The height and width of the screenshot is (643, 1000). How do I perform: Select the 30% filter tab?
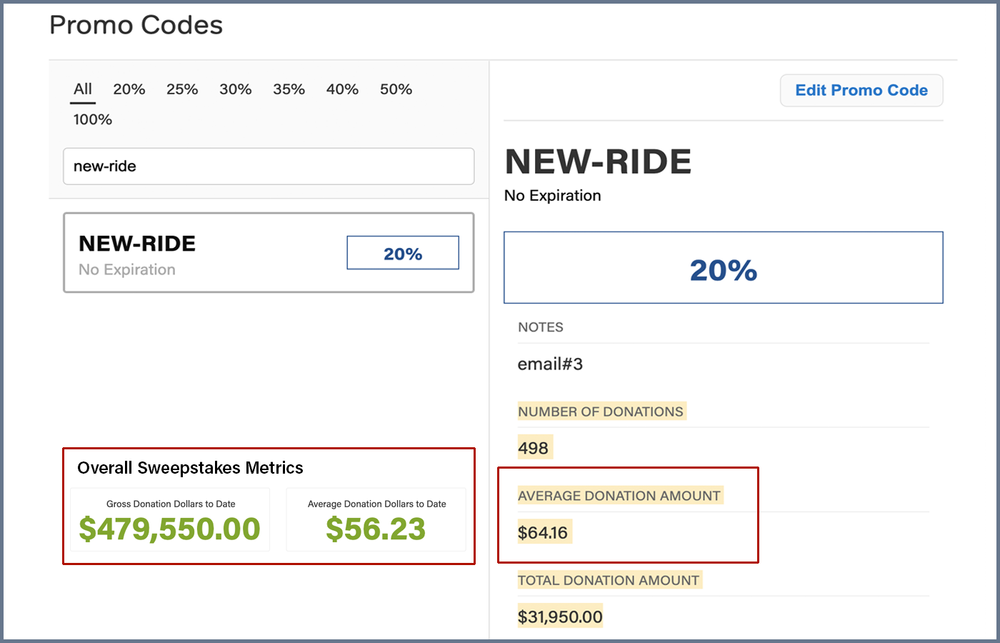[x=235, y=89]
